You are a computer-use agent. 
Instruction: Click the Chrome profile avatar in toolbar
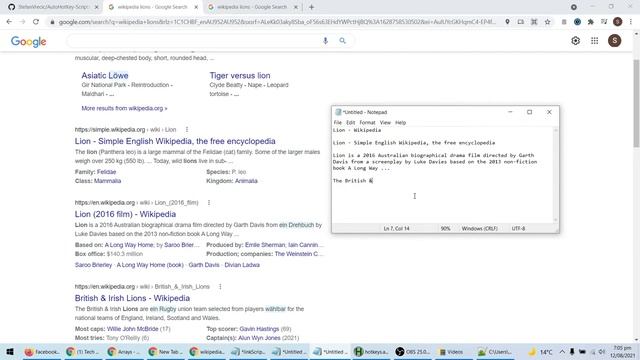click(x=618, y=22)
